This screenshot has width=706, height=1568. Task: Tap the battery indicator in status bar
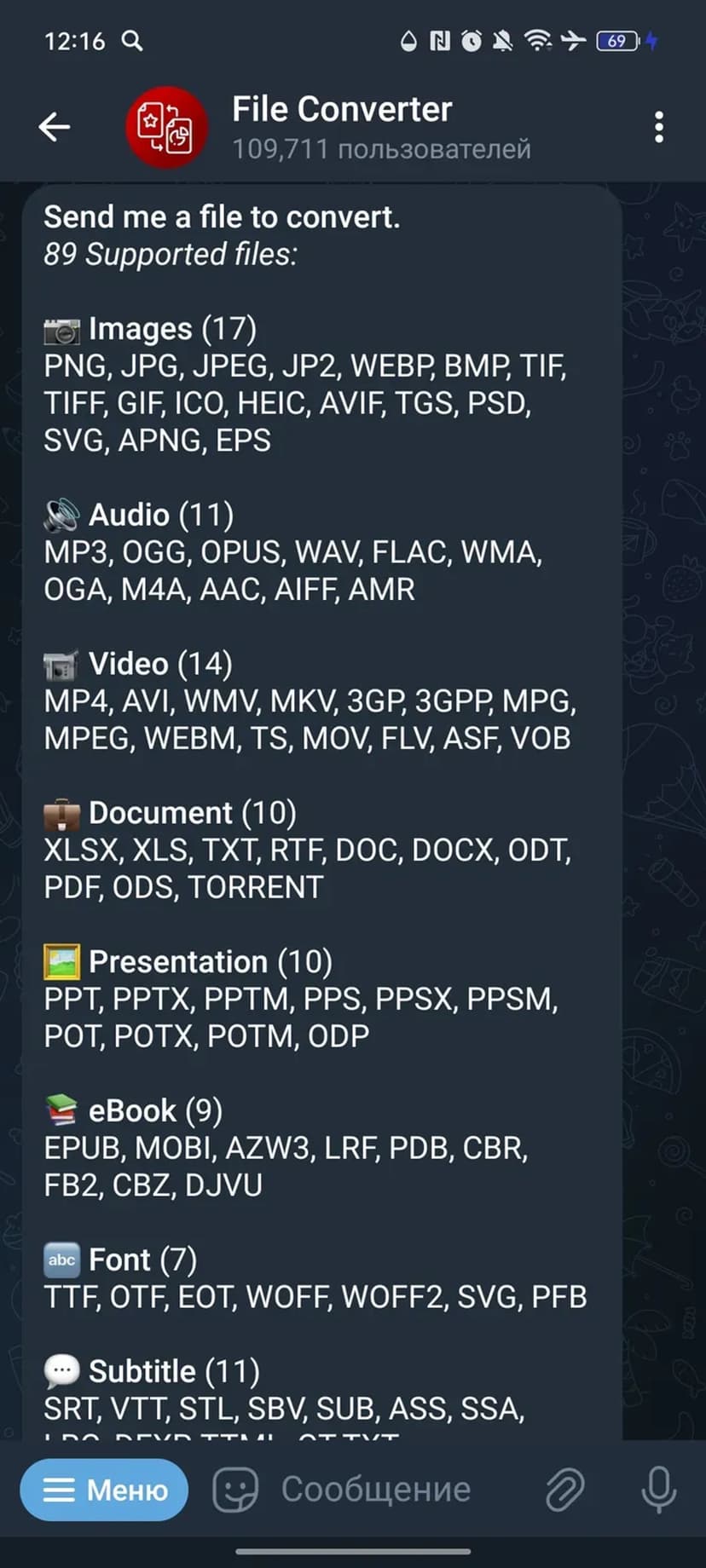coord(618,40)
